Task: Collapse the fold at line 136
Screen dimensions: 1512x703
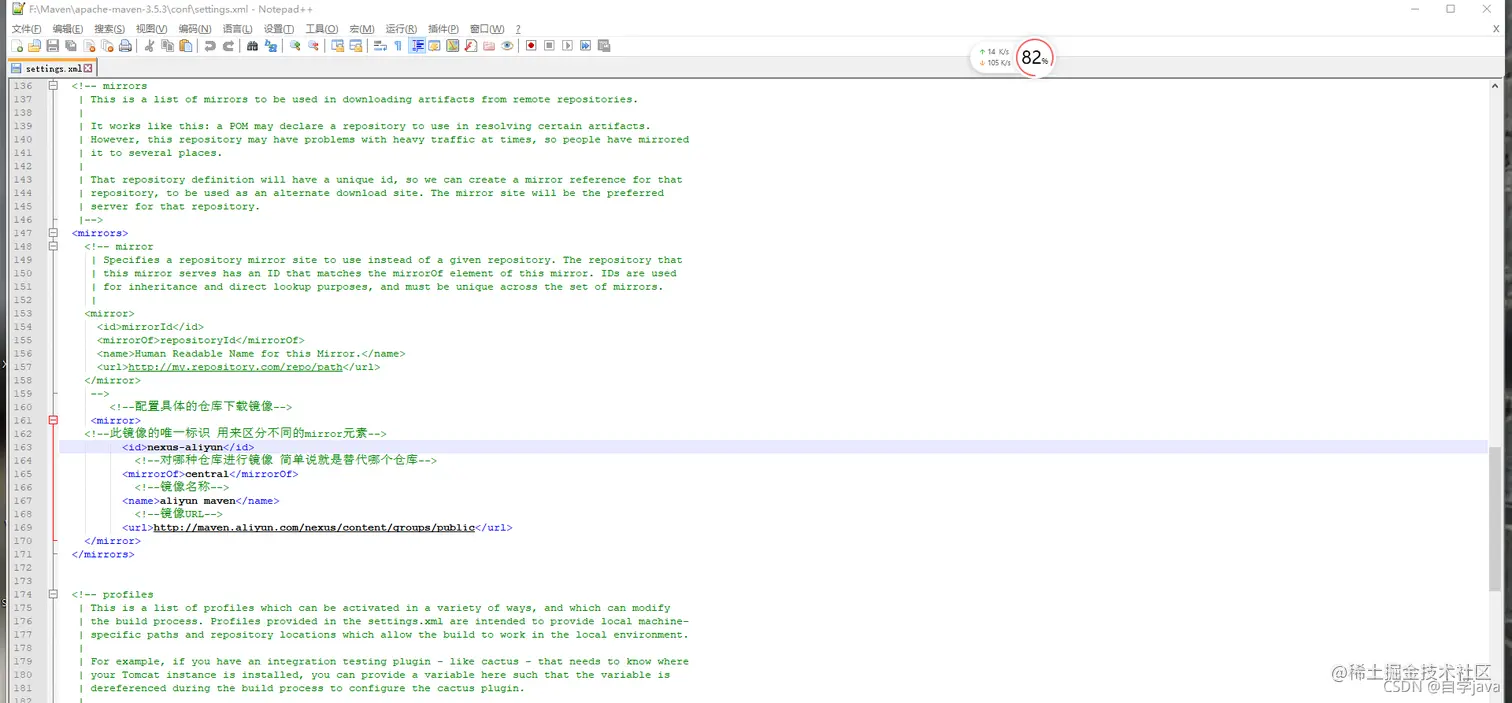Action: point(53,86)
